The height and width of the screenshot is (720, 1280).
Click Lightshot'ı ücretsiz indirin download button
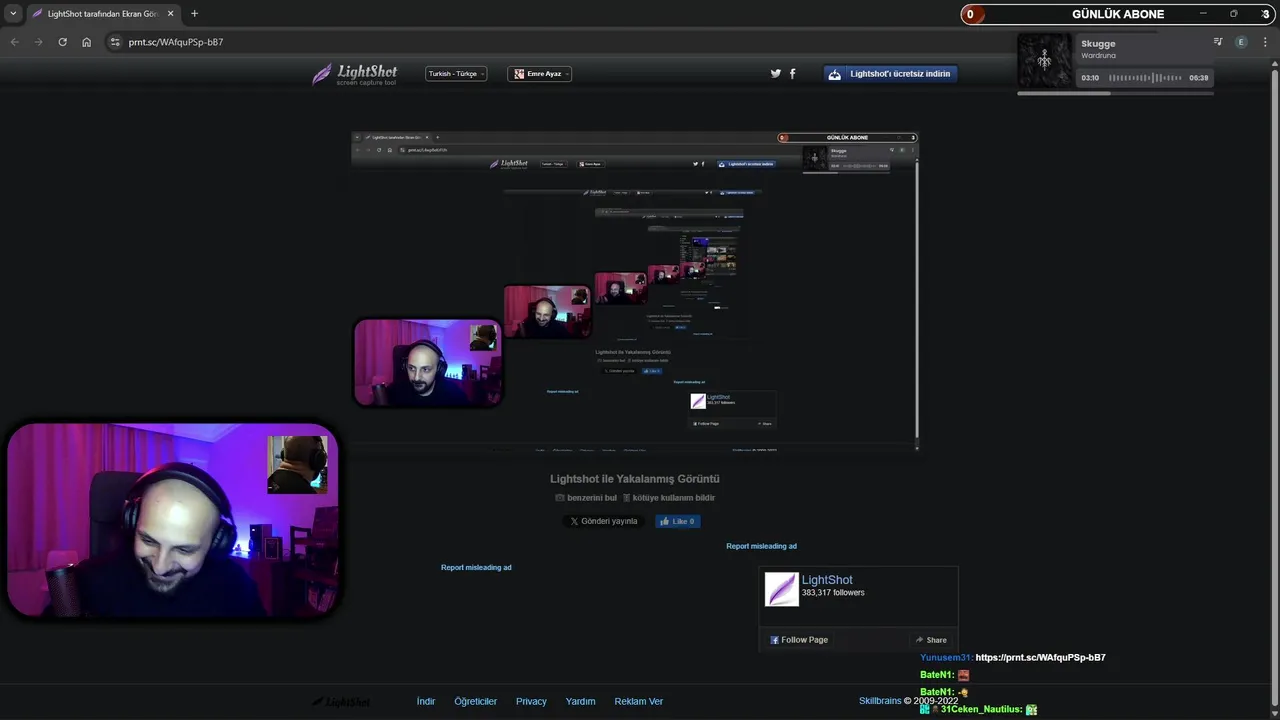[890, 74]
